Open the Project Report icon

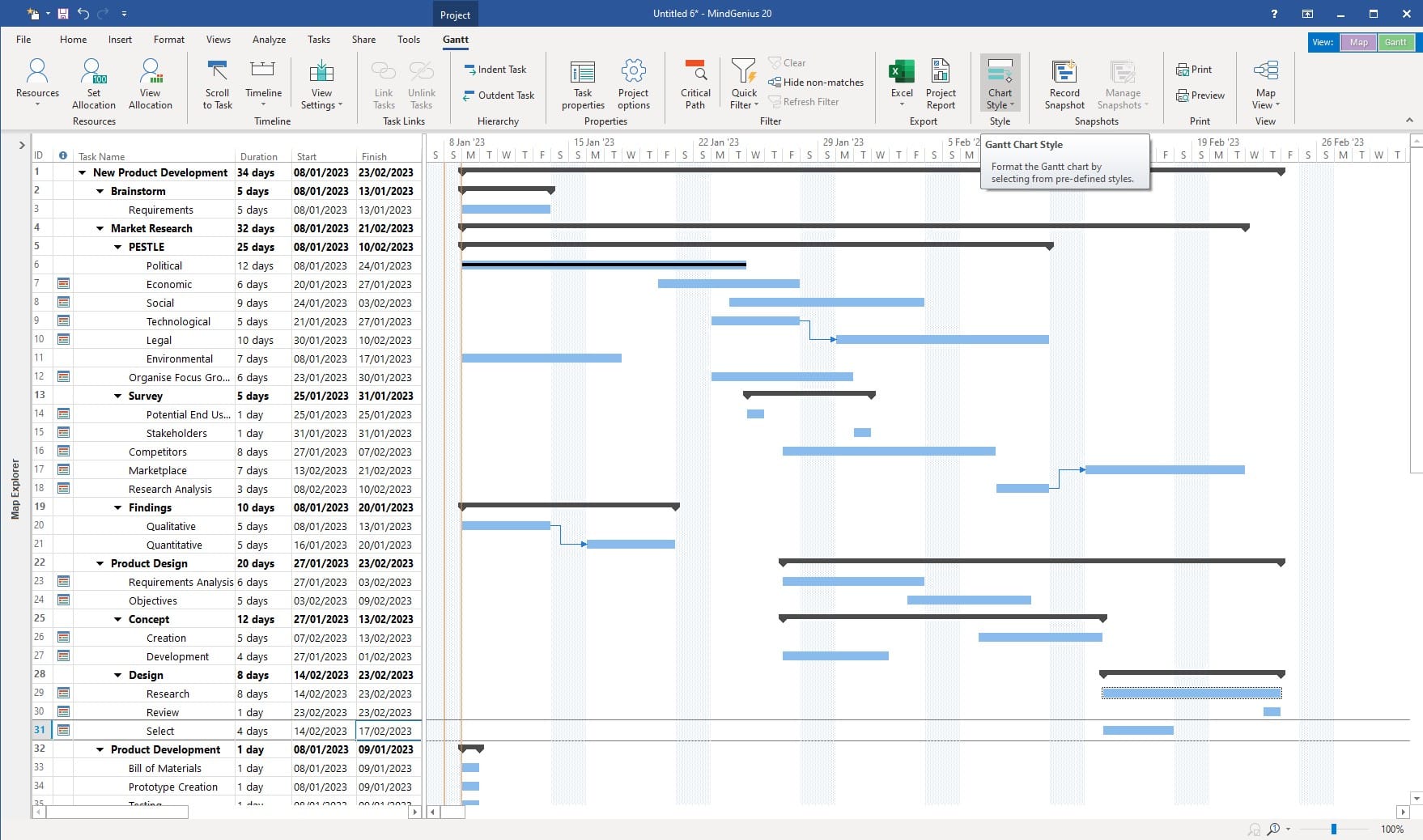pyautogui.click(x=941, y=72)
